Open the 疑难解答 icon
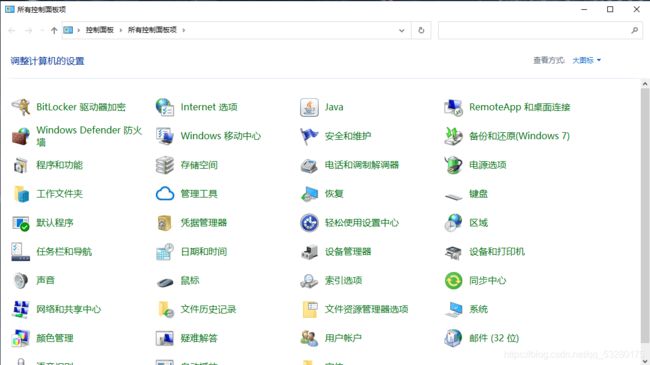Screen dimensions: 650x365 165,338
